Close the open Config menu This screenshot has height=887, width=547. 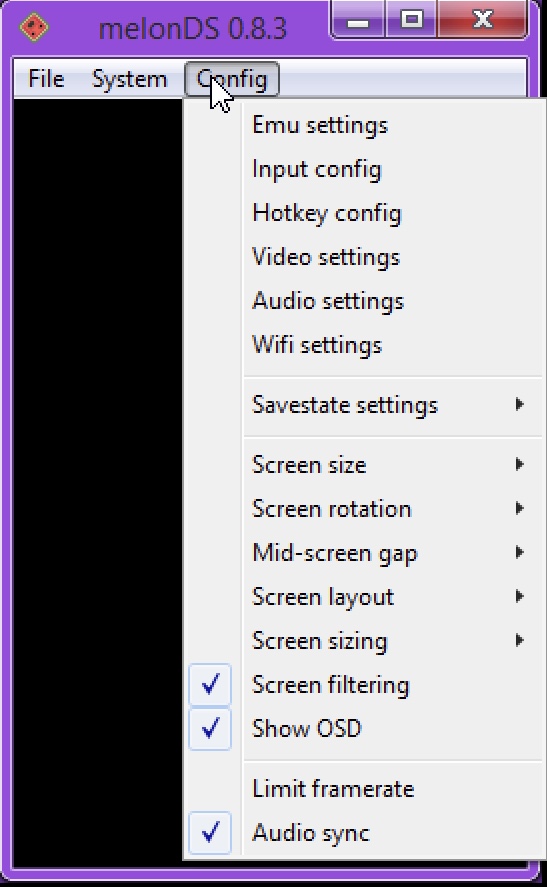pos(232,79)
